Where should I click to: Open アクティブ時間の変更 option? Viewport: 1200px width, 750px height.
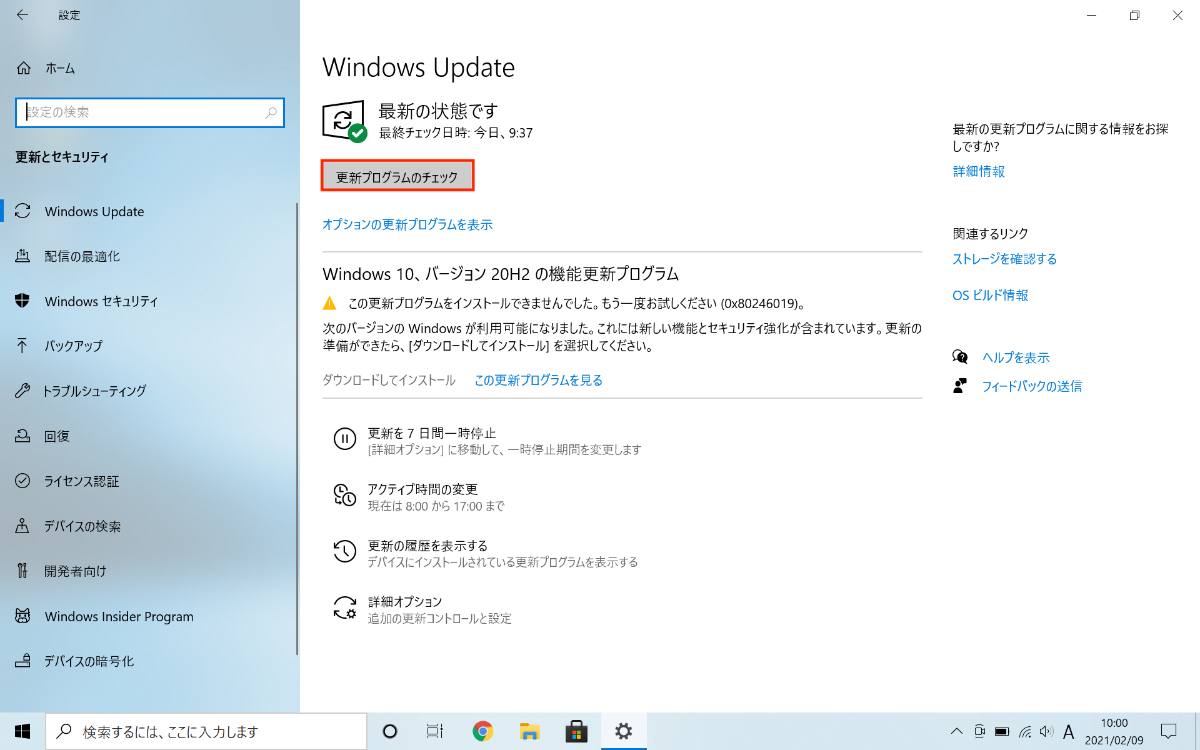(x=423, y=489)
